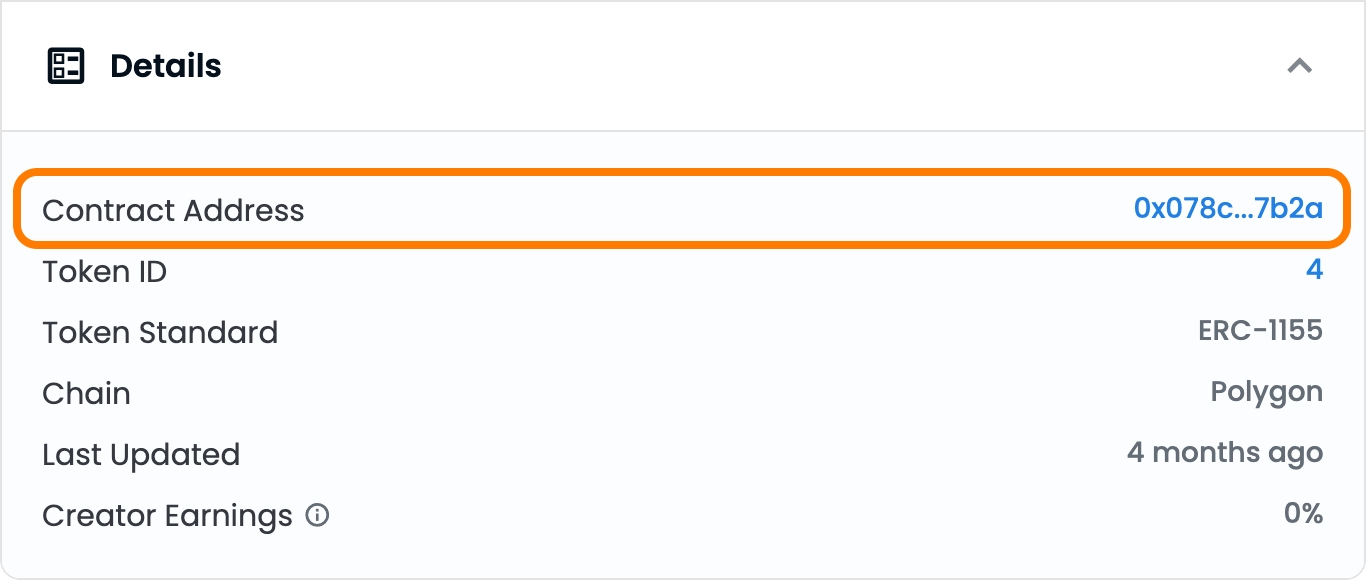Click the Details panel list icon
1366x580 pixels.
66,66
